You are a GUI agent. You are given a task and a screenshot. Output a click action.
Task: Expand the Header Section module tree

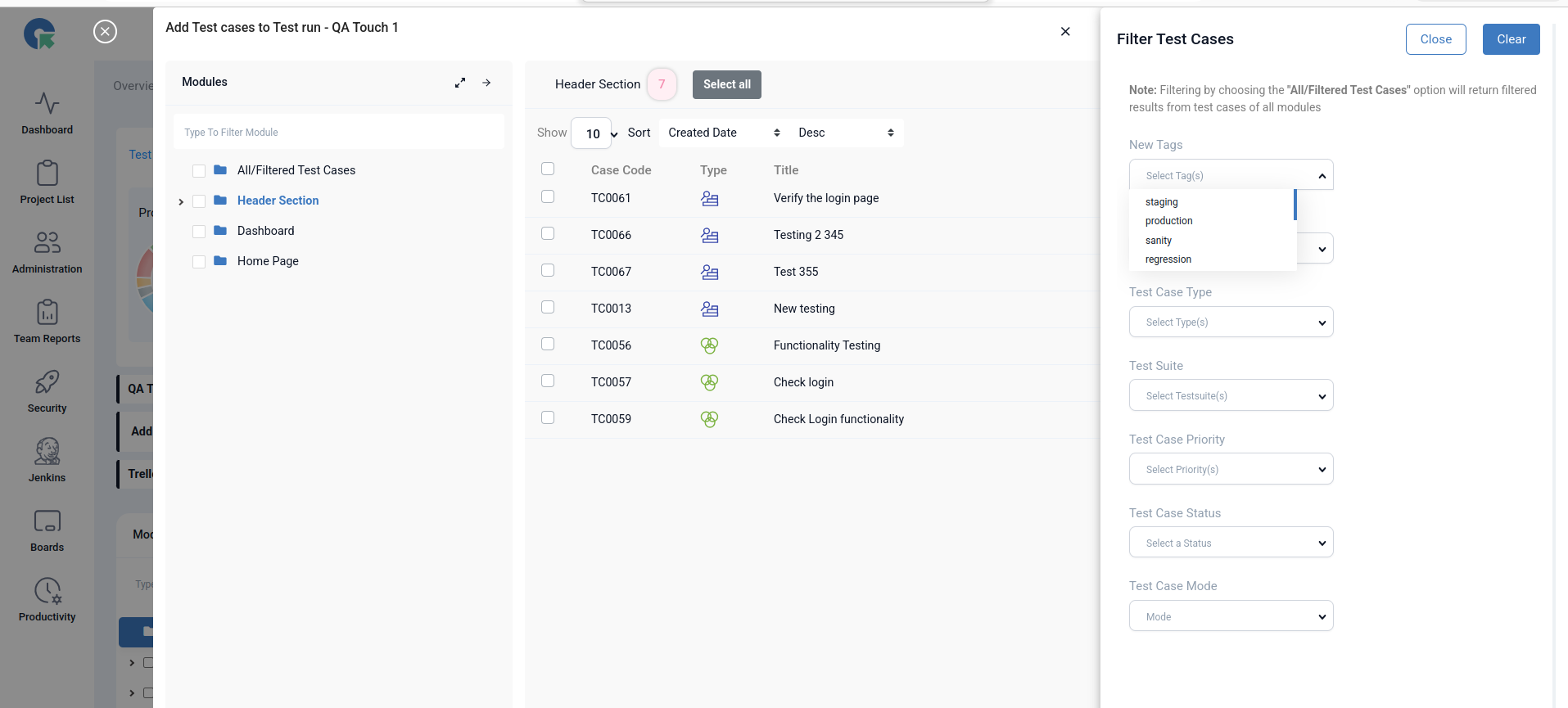point(181,201)
